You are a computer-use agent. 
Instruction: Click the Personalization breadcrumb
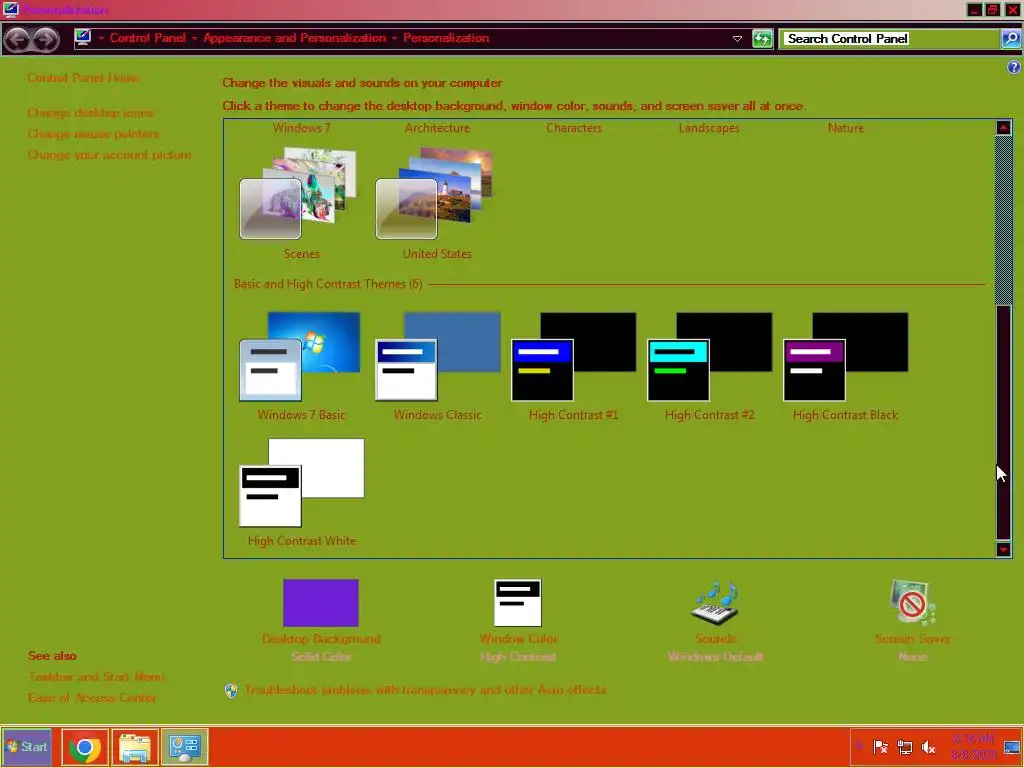(446, 38)
